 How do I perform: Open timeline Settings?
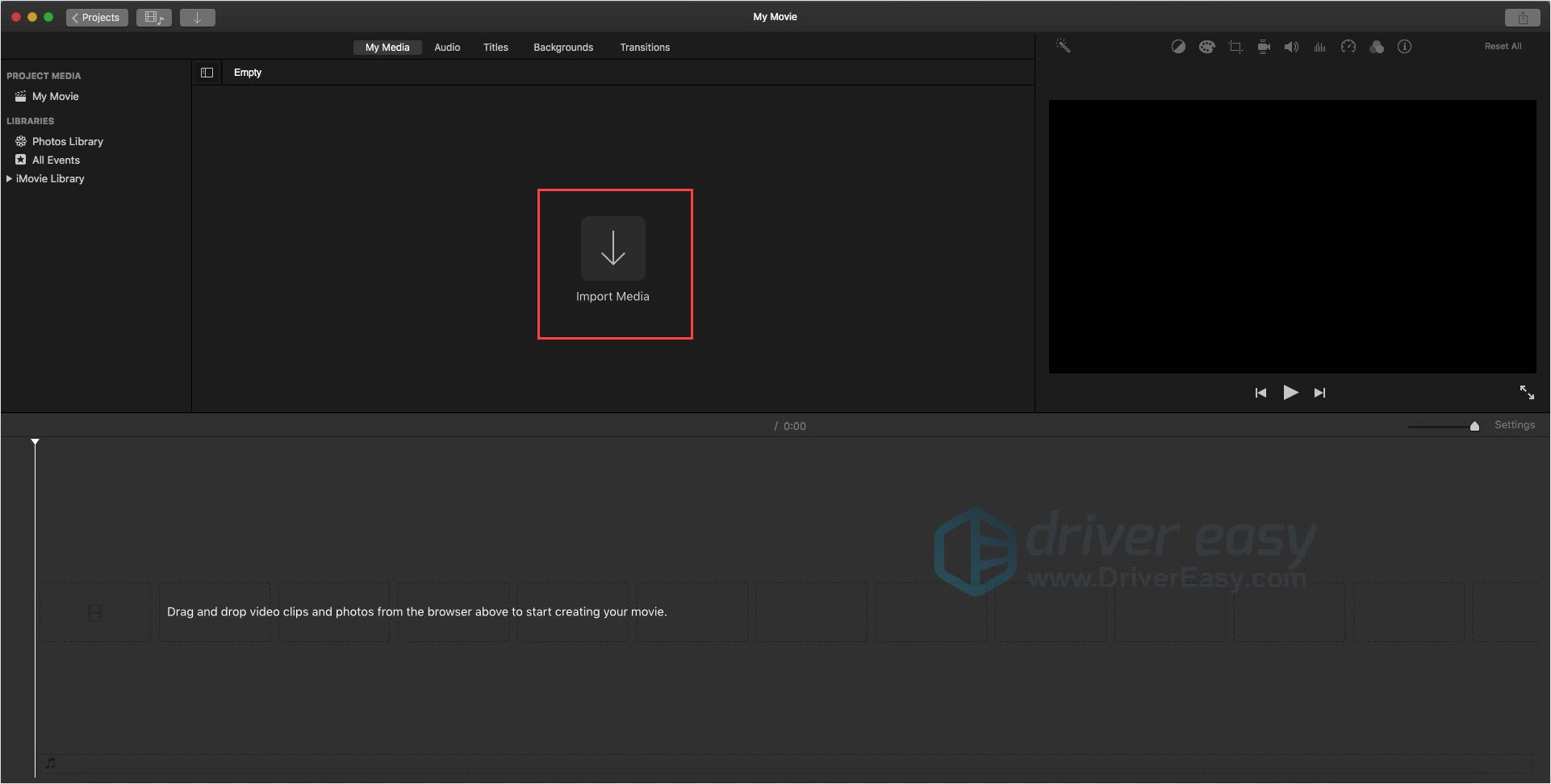1514,425
